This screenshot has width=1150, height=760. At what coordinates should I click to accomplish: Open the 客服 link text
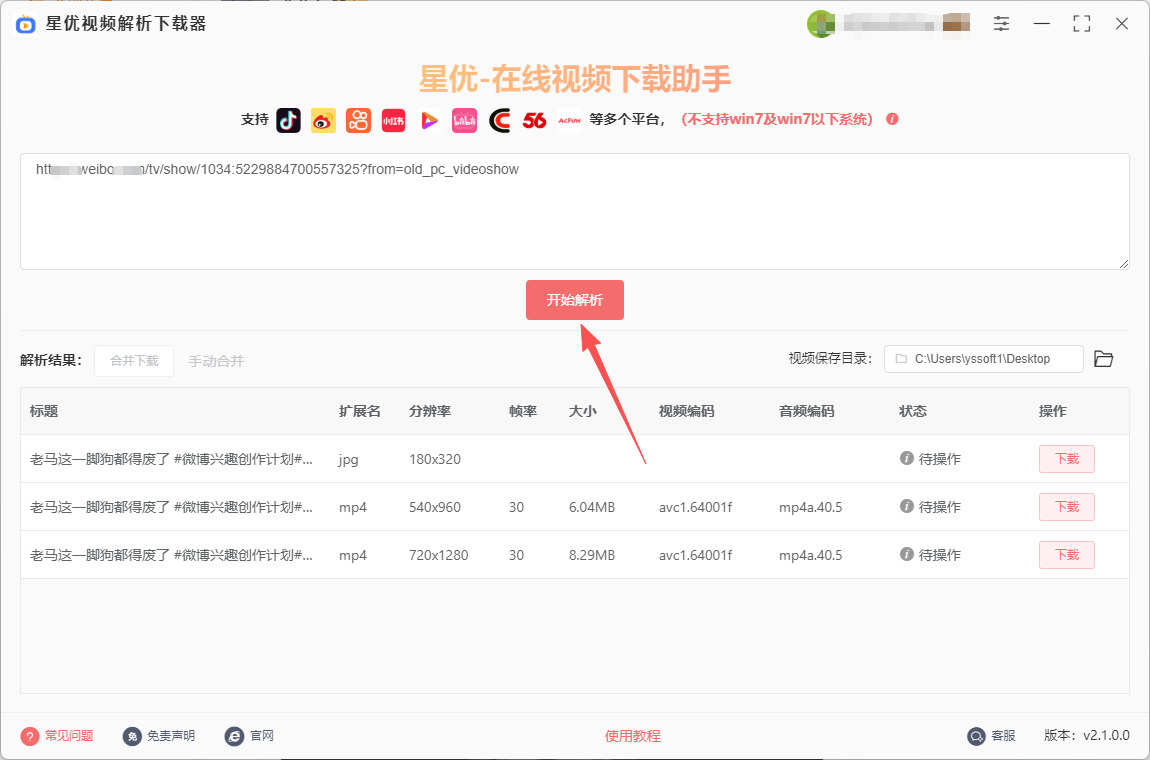[1003, 736]
